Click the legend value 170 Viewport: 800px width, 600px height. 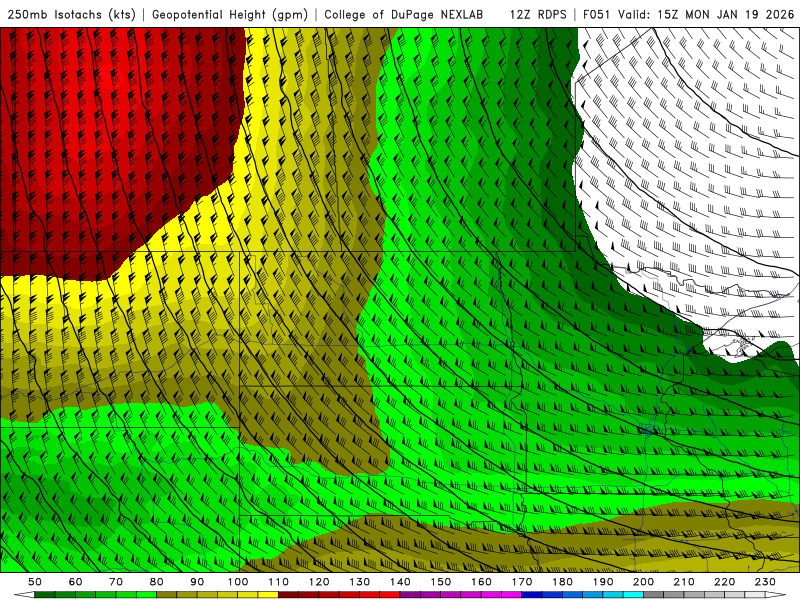tap(522, 582)
